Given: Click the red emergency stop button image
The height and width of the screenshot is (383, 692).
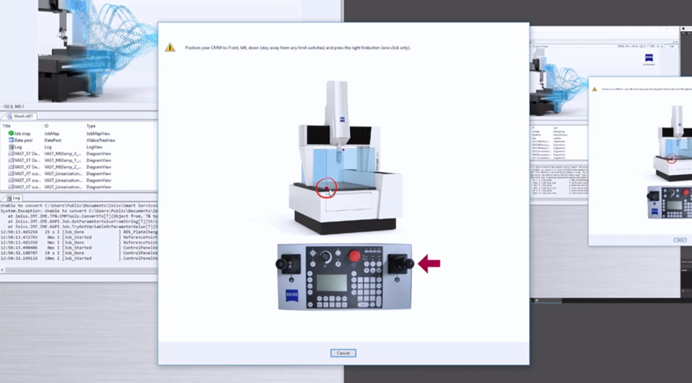Looking at the screenshot, I should pyautogui.click(x=354, y=256).
